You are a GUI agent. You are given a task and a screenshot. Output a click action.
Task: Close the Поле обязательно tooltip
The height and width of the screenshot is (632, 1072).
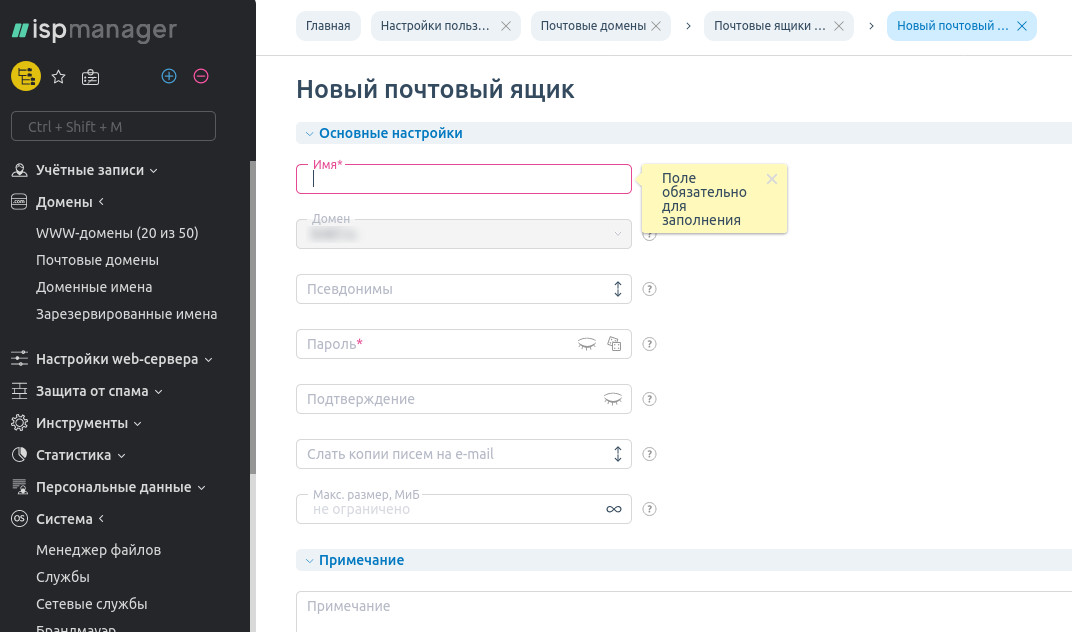pyautogui.click(x=771, y=179)
